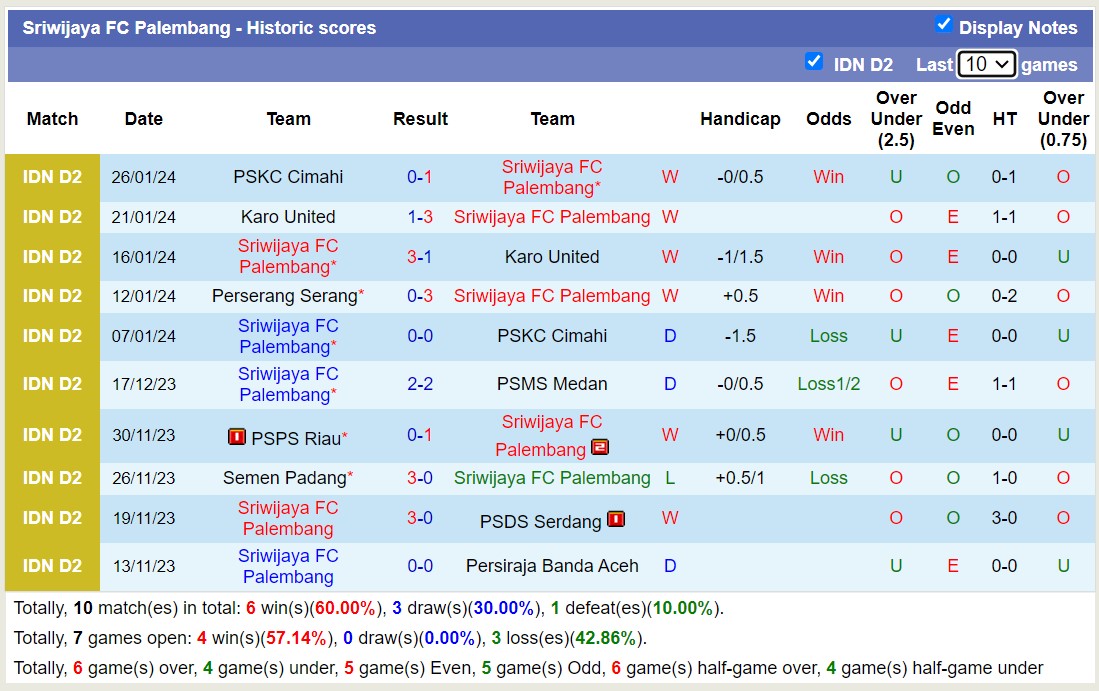
Task: Disable the IDN D2 filter checkbox
Action: (x=814, y=63)
